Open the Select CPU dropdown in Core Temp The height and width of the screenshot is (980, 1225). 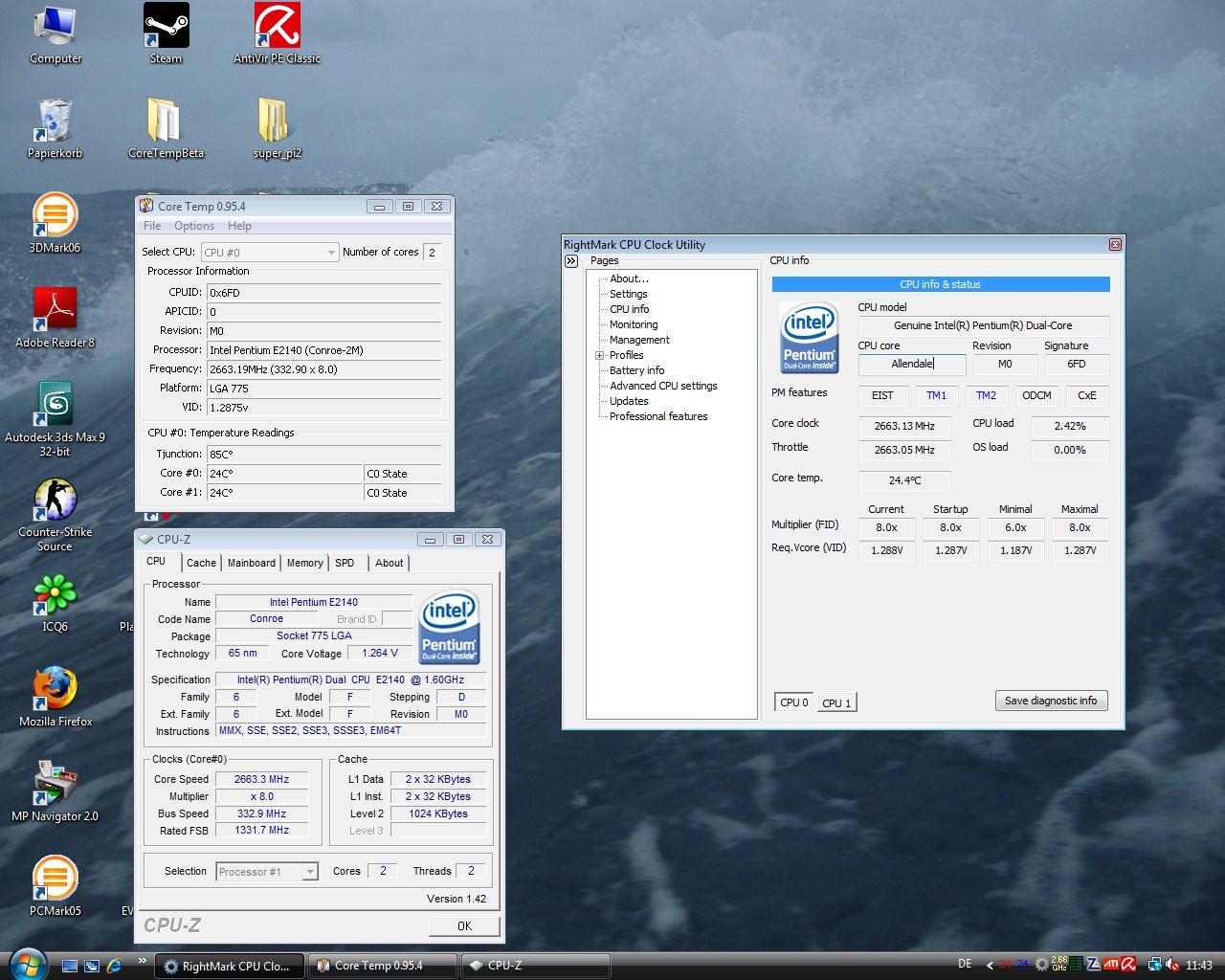pyautogui.click(x=270, y=252)
